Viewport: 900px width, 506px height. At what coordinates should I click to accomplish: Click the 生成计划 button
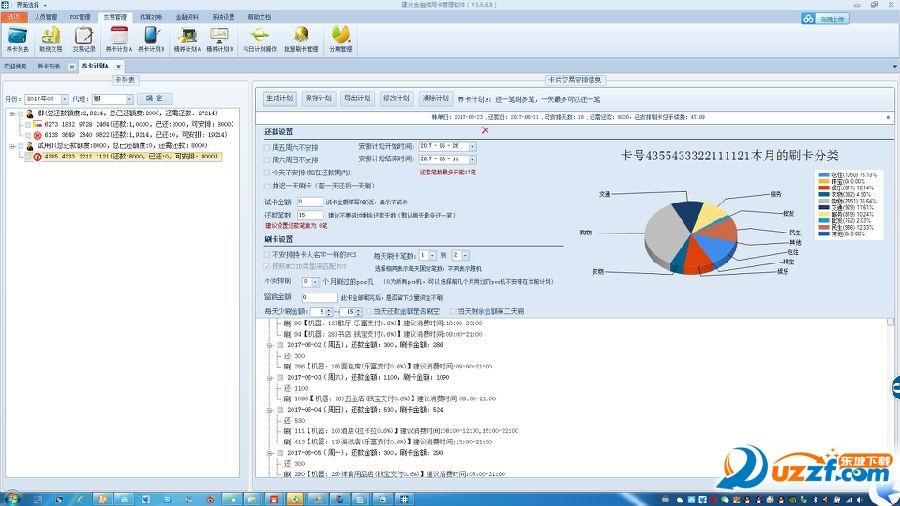point(280,99)
